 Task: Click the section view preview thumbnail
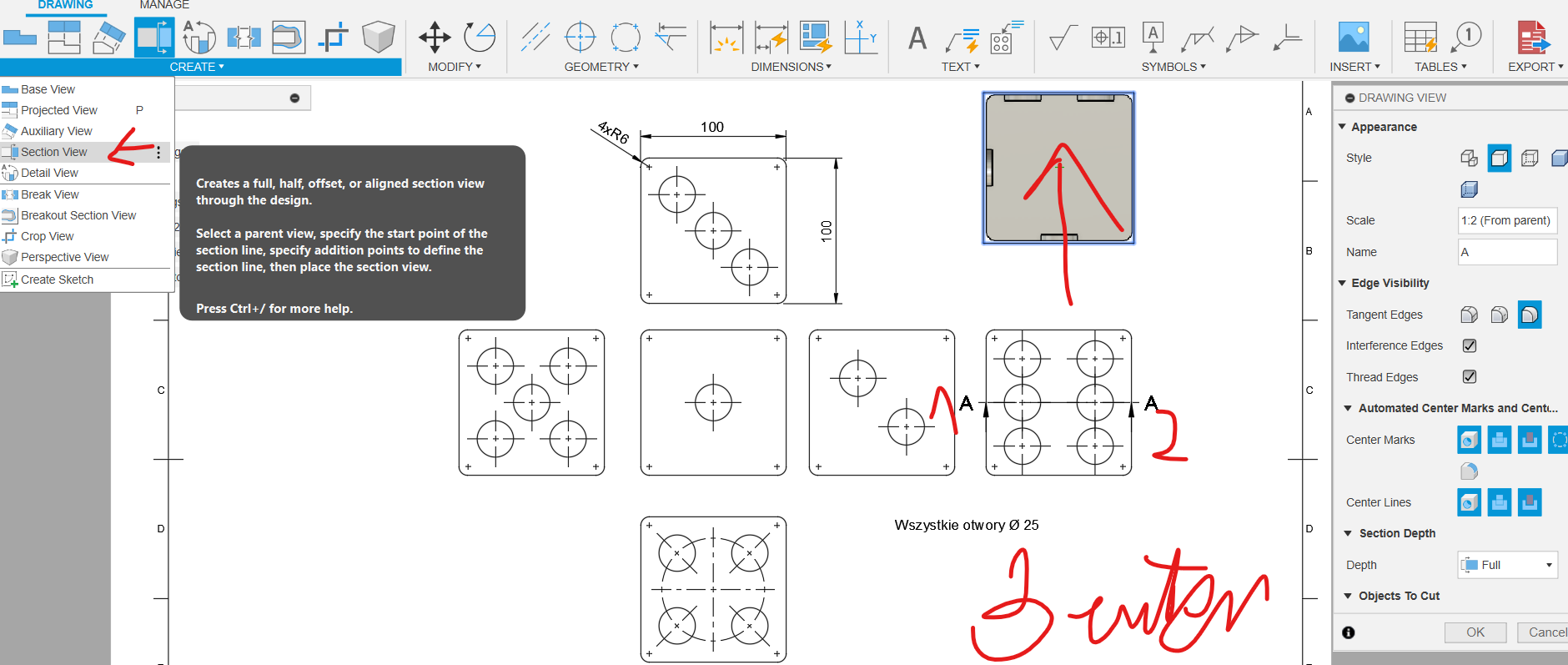point(1058,168)
